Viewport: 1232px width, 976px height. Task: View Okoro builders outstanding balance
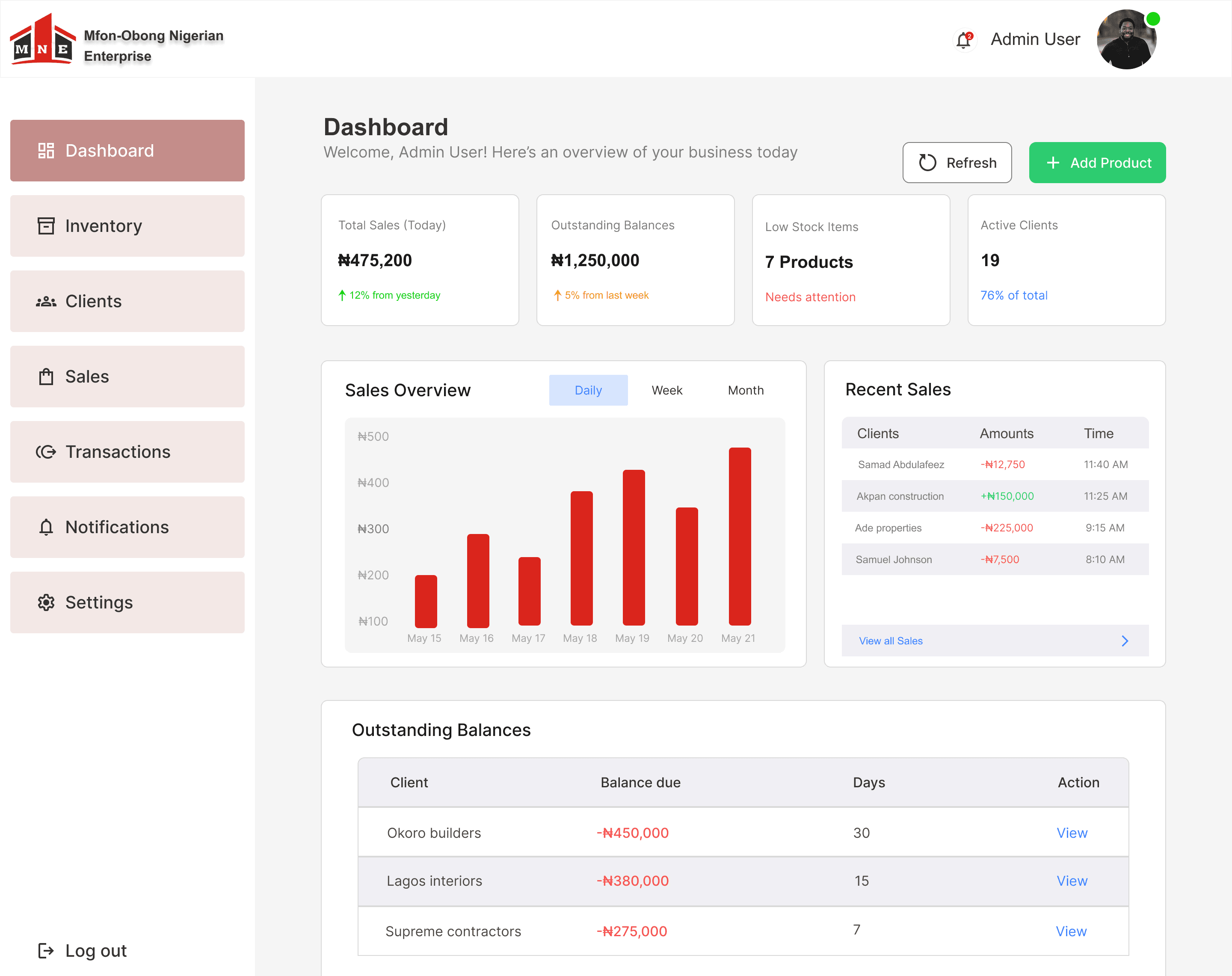pyautogui.click(x=1072, y=833)
